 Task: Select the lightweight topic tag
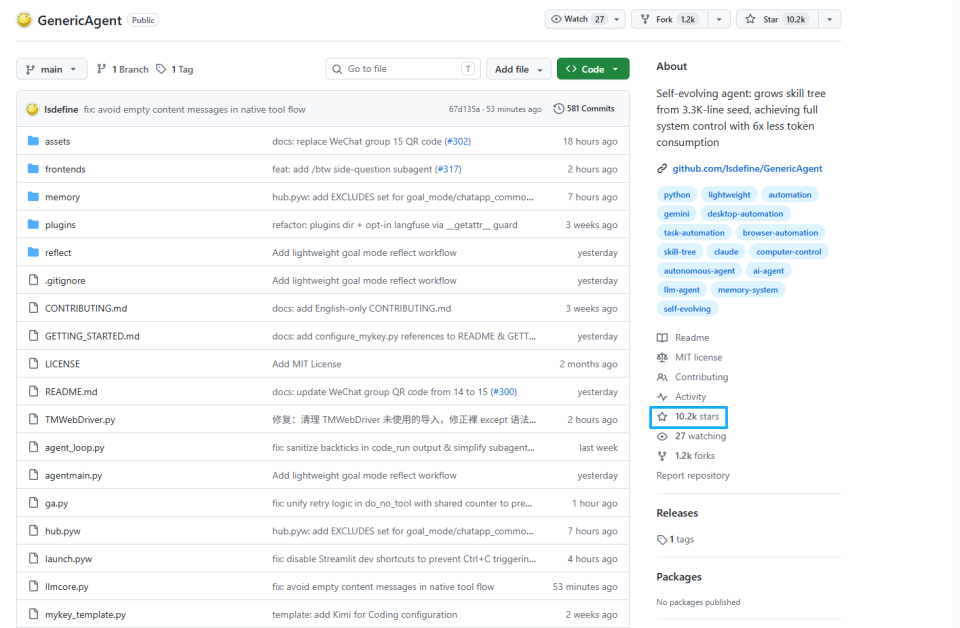(729, 195)
